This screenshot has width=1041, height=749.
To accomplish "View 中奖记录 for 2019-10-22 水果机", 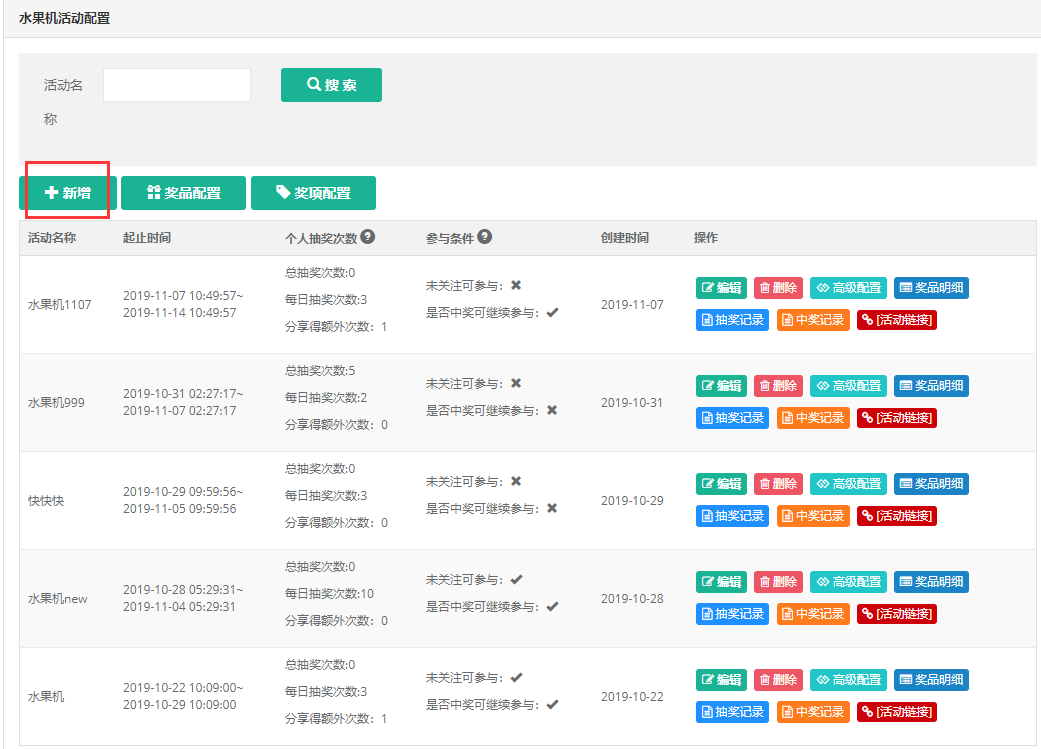I will click(x=813, y=712).
